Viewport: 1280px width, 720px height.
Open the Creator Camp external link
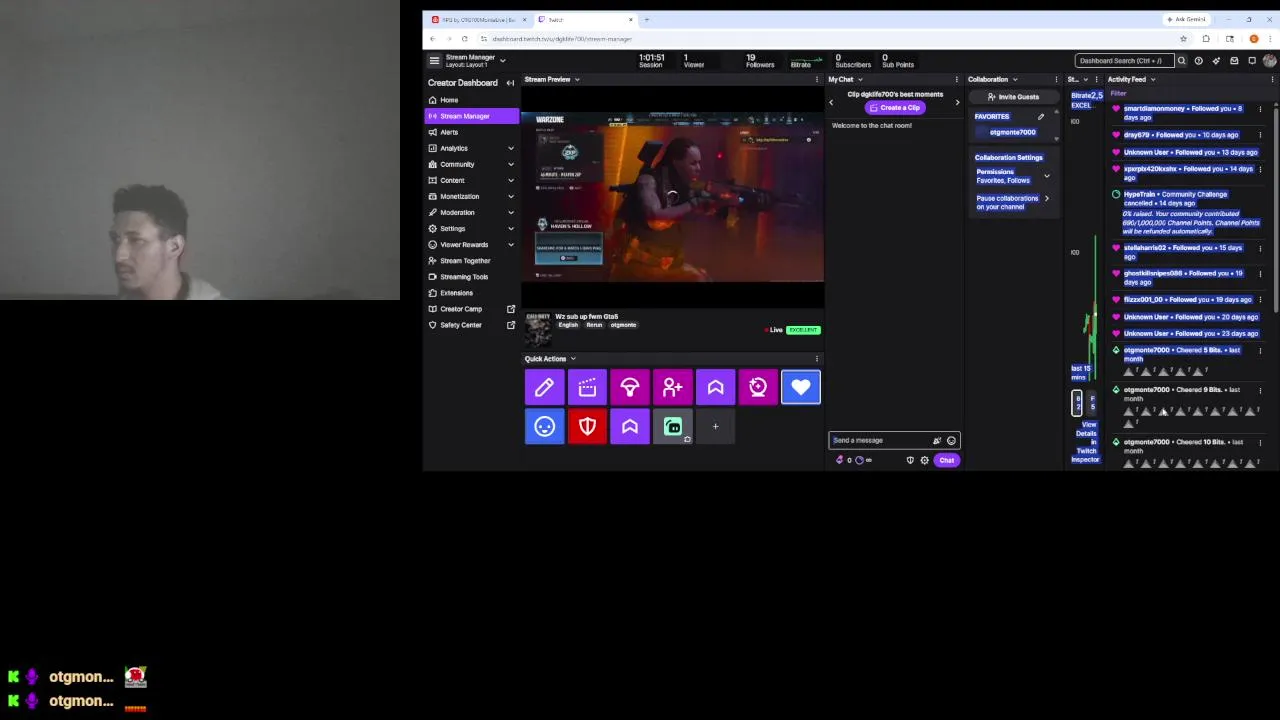[x=471, y=309]
